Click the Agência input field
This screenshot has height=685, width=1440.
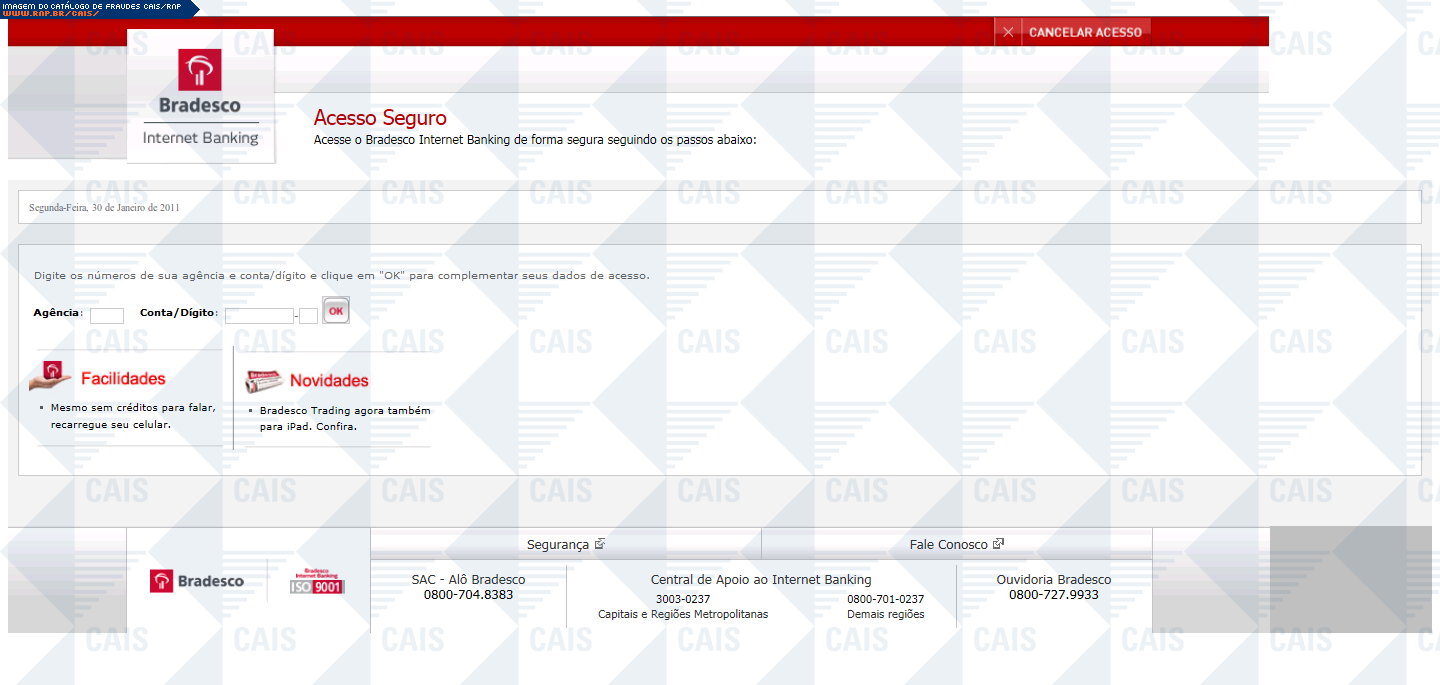107,315
